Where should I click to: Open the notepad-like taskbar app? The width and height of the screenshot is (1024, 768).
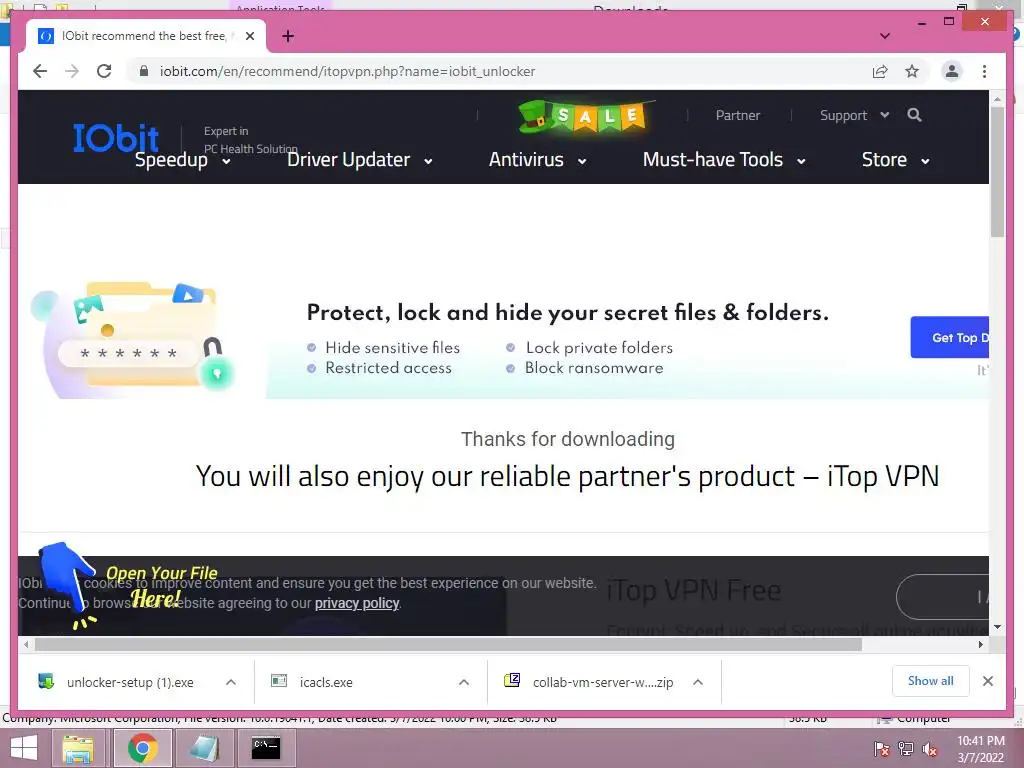click(204, 748)
